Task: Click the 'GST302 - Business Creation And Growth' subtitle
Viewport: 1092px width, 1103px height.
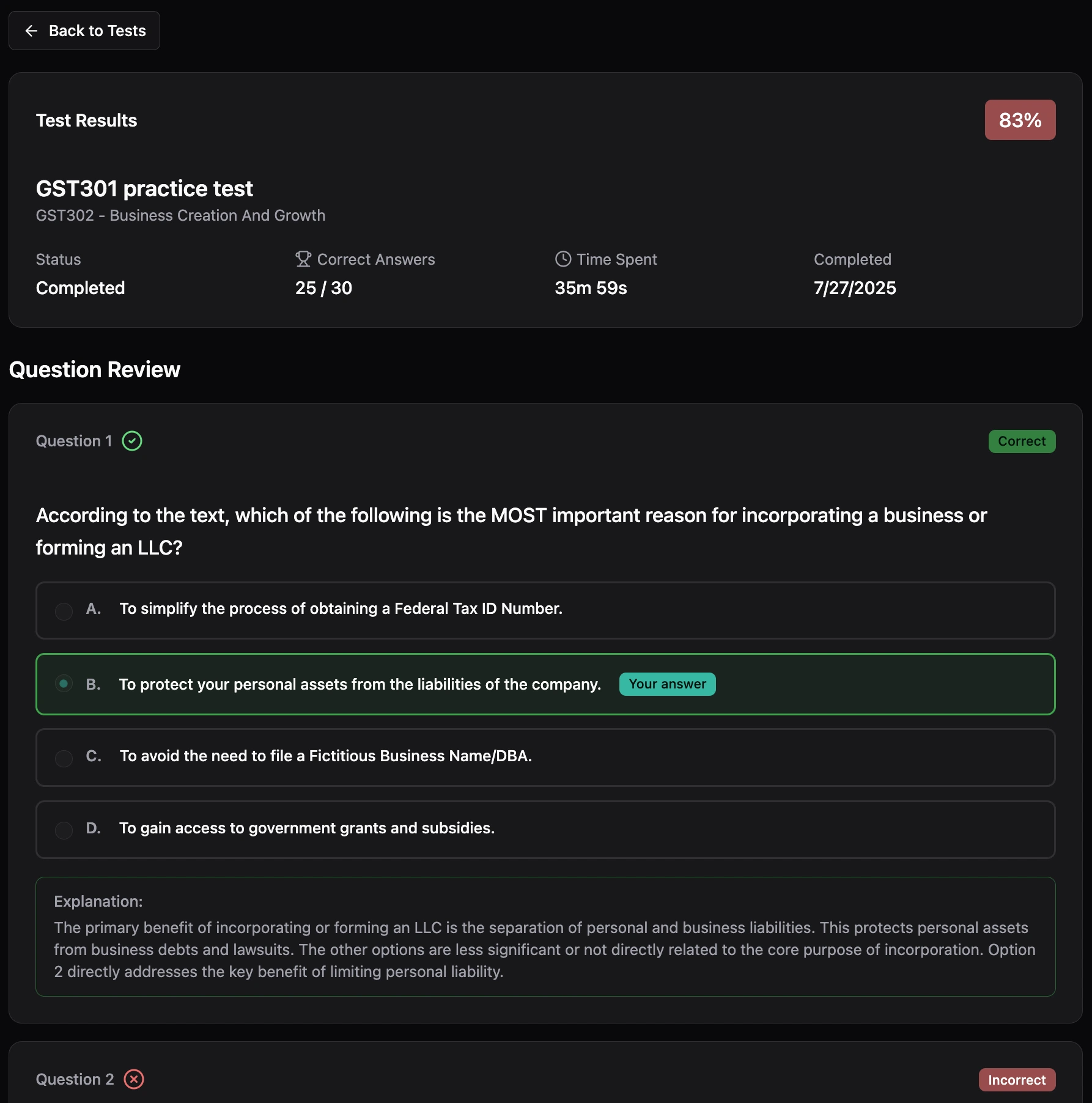Action: [180, 216]
